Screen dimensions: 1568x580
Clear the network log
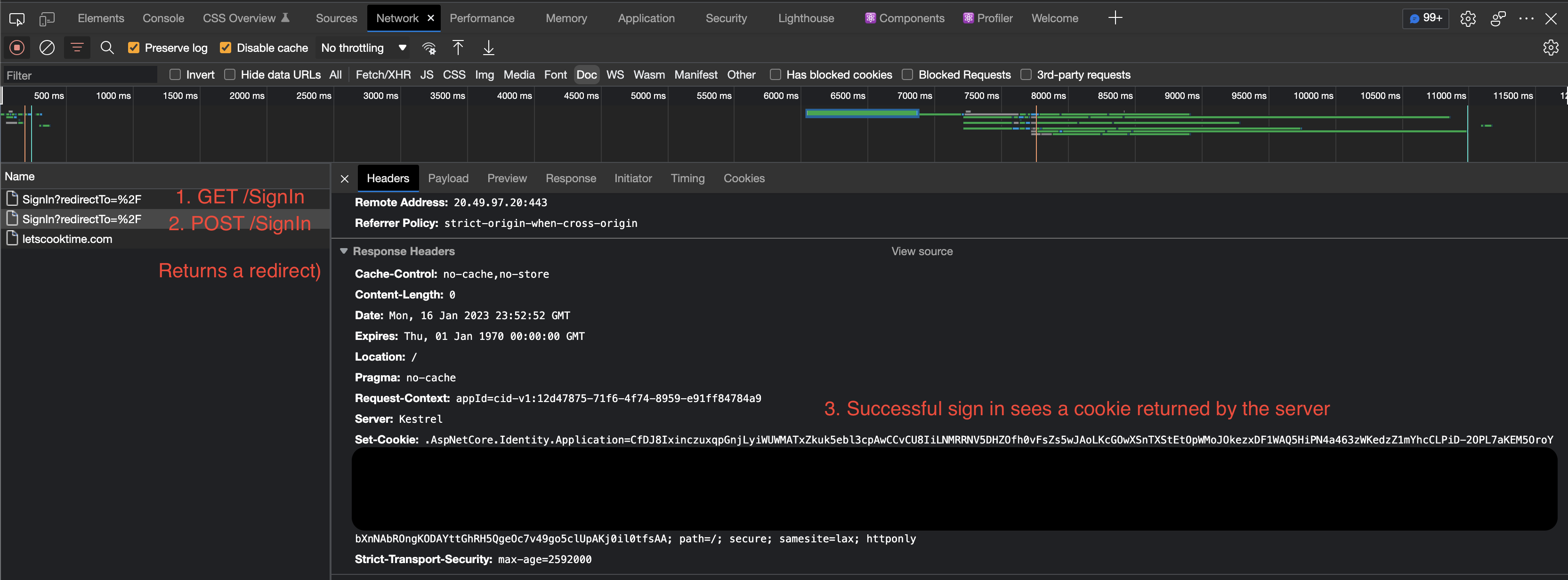click(x=47, y=48)
